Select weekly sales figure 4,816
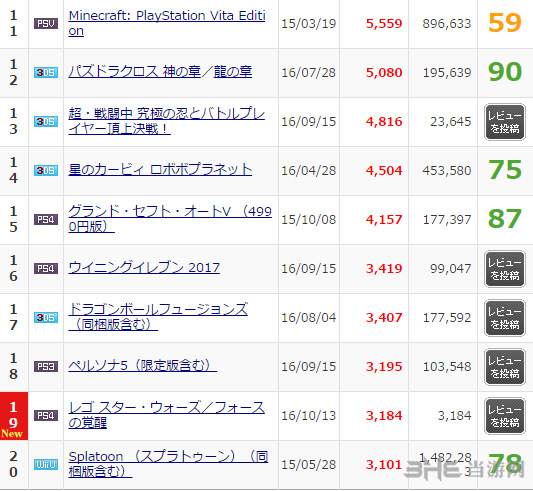Screen dimensions: 533x491 pos(384,121)
